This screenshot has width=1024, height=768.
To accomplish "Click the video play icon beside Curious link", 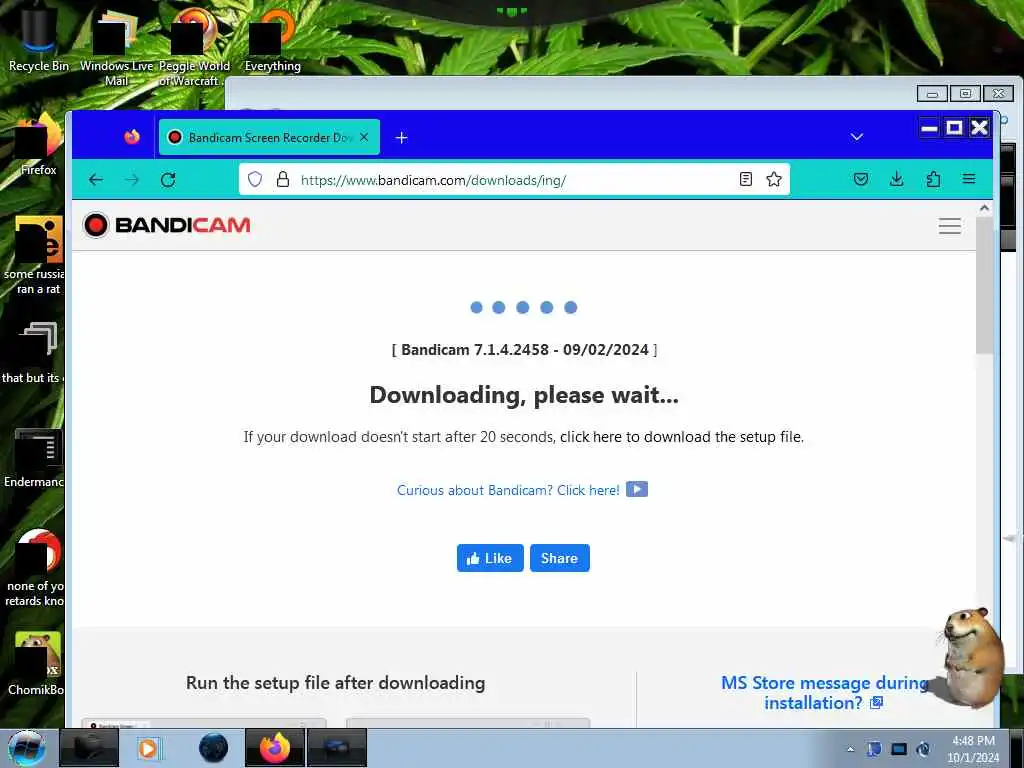I will 637,489.
